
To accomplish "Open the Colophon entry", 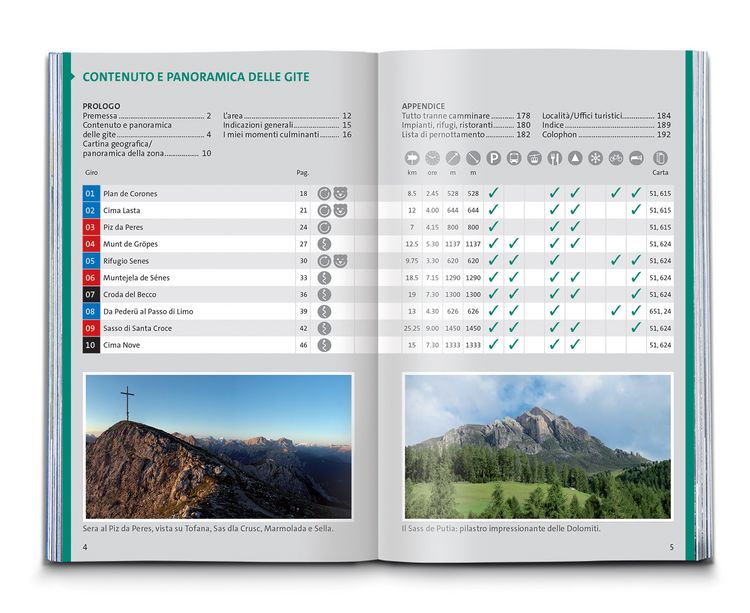I will 606,135.
